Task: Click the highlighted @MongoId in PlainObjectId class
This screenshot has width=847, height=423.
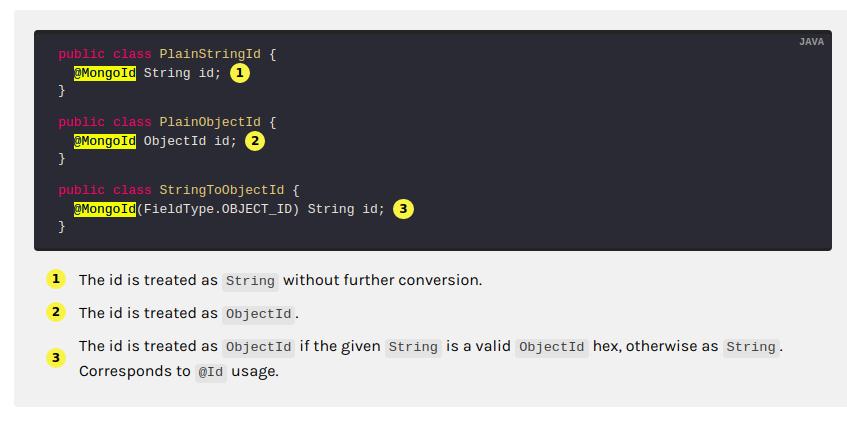Action: [105, 141]
